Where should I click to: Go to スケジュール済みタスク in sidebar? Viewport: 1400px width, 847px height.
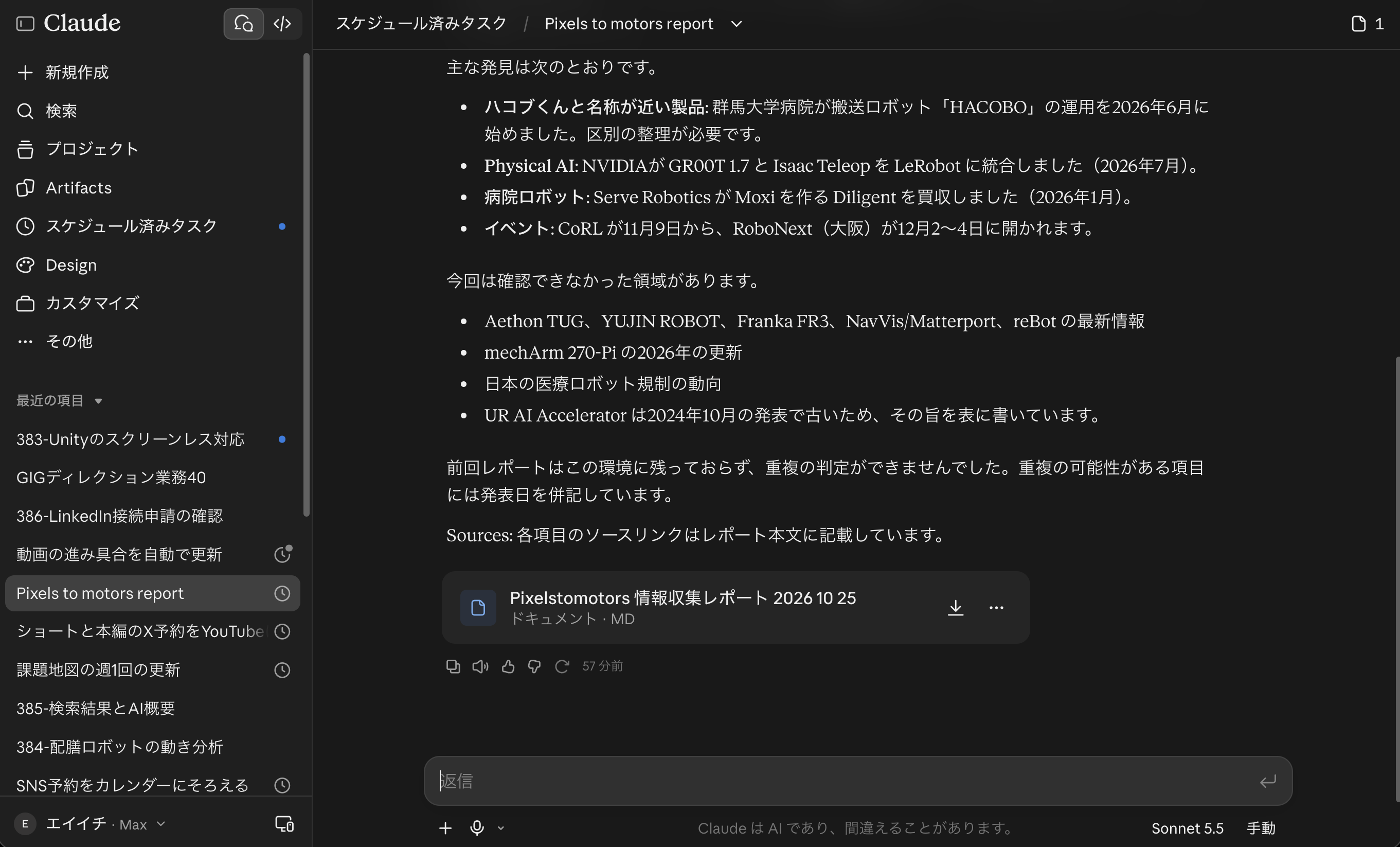pyautogui.click(x=152, y=226)
